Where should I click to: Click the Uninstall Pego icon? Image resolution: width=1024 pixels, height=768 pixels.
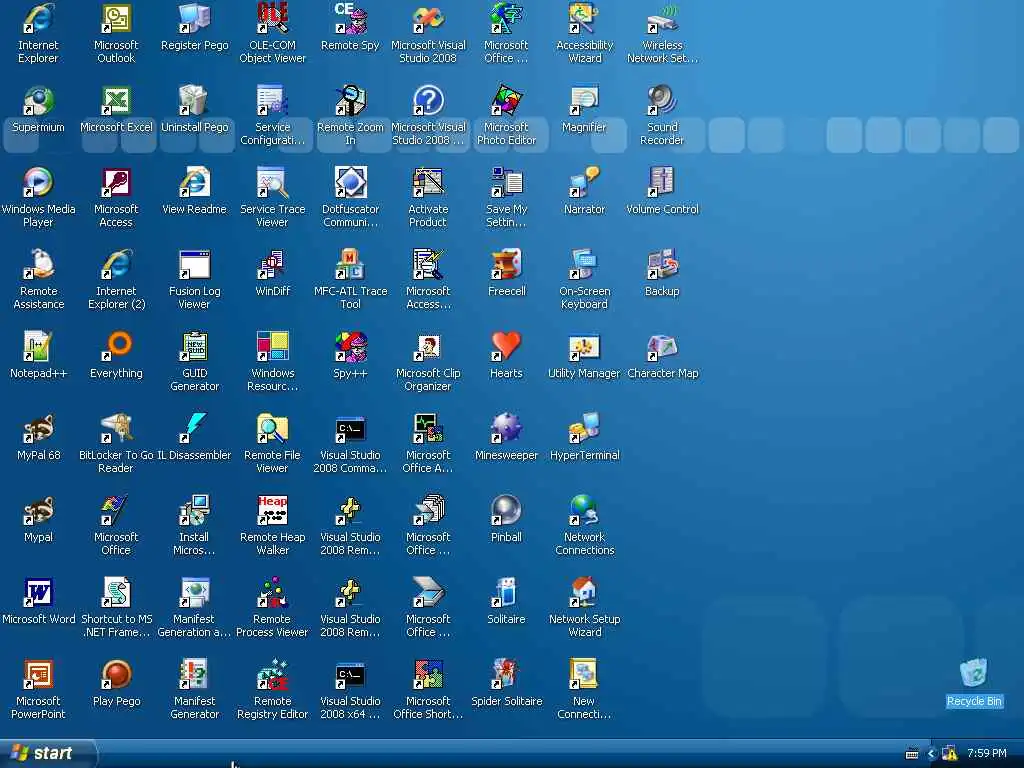pos(195,101)
